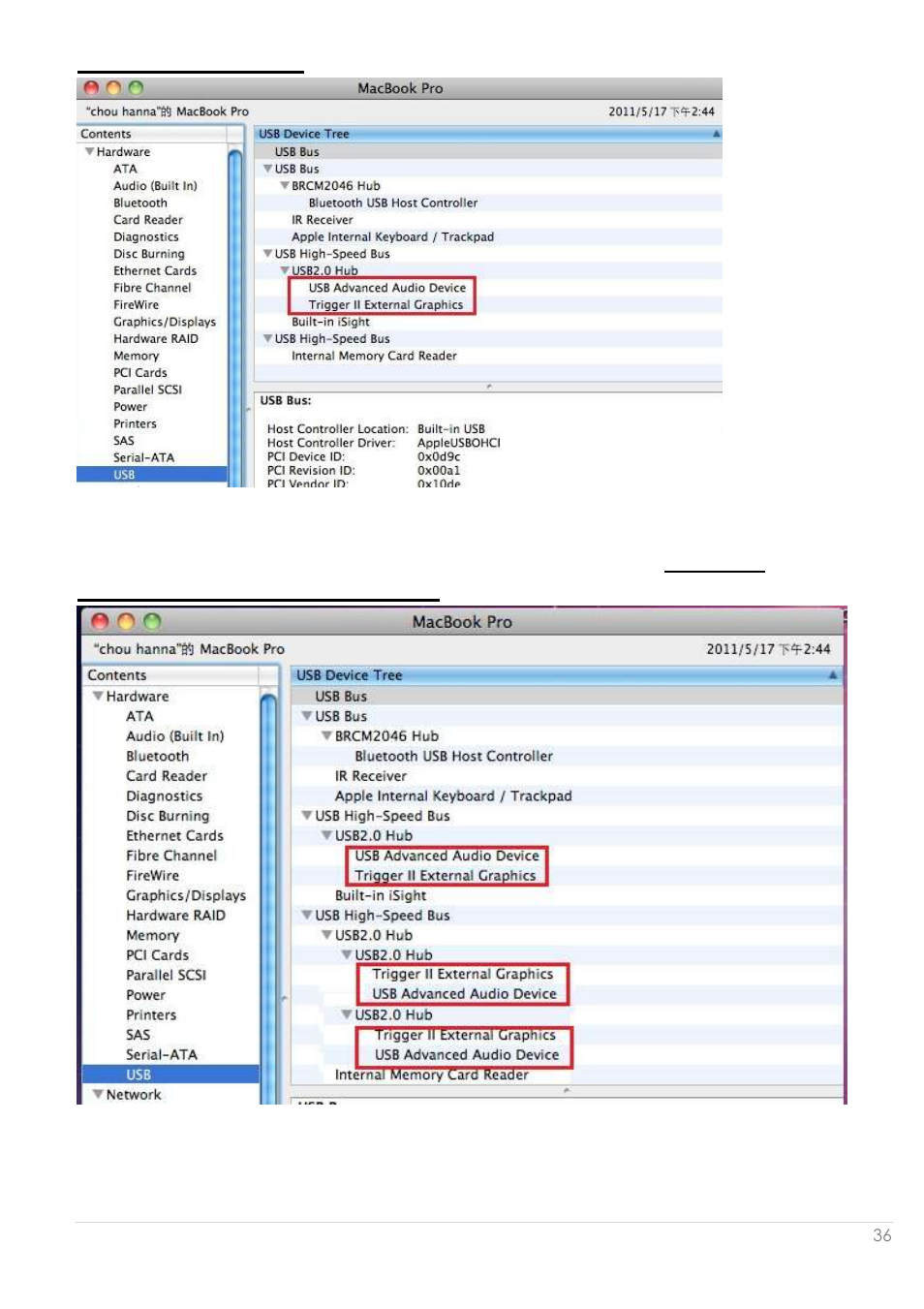Select Bluetooth USB Host Controller, lower window
This screenshot has height=1309, width=924.
pyautogui.click(x=454, y=757)
